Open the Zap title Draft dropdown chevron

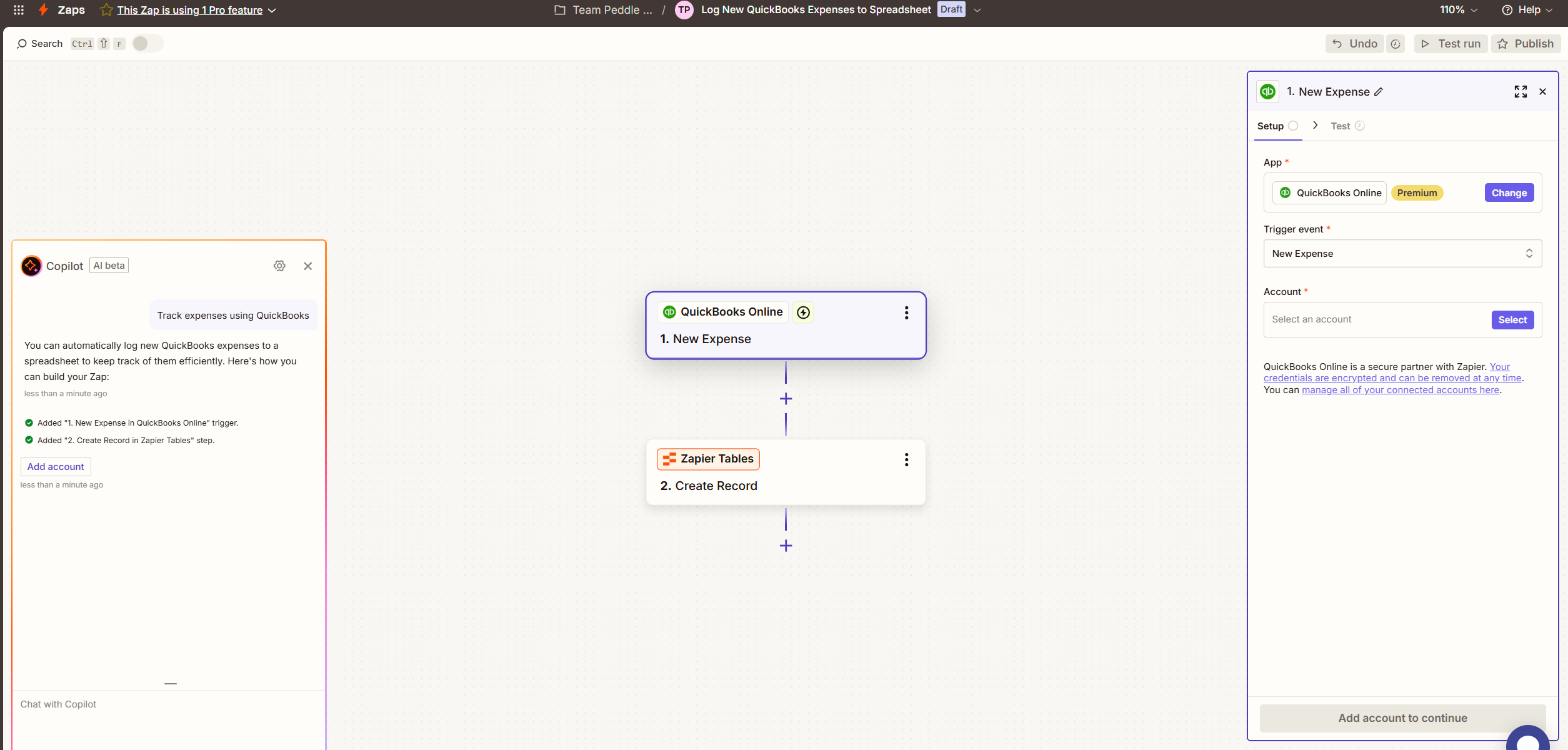coord(977,10)
